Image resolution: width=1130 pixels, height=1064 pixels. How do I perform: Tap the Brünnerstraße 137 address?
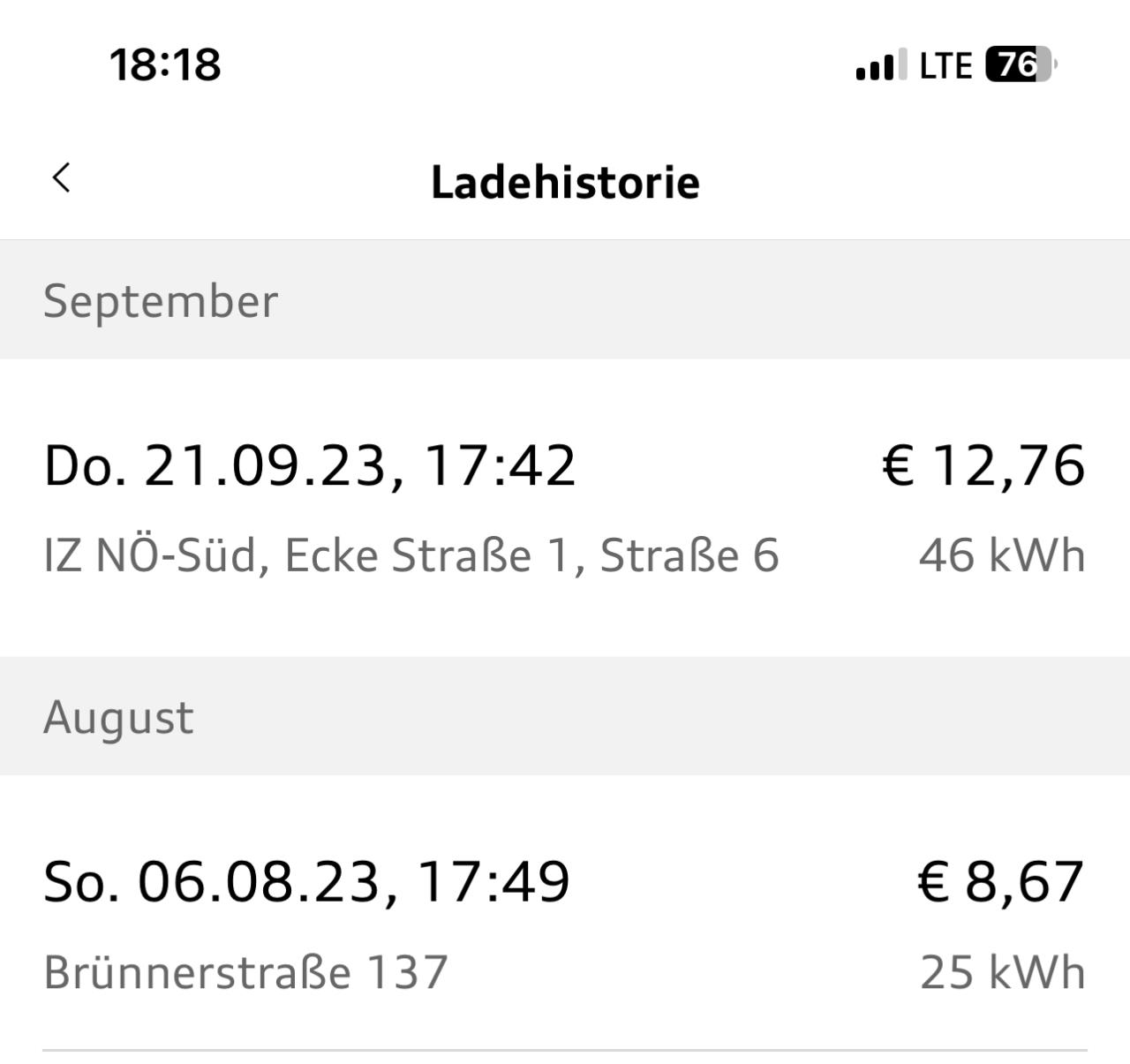pyautogui.click(x=246, y=972)
